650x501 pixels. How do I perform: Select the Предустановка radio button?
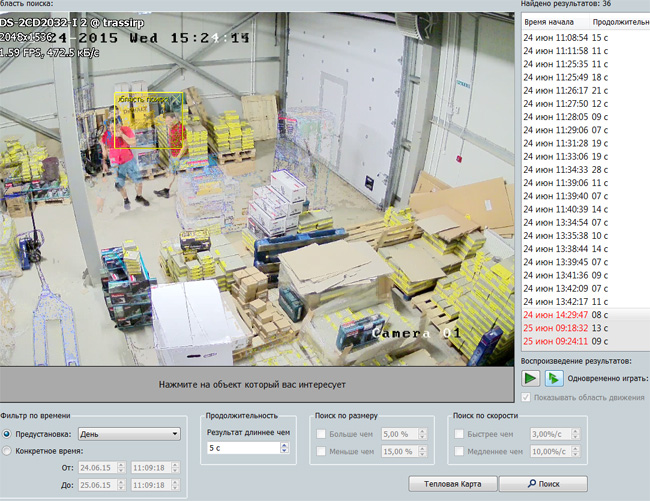click(8, 433)
